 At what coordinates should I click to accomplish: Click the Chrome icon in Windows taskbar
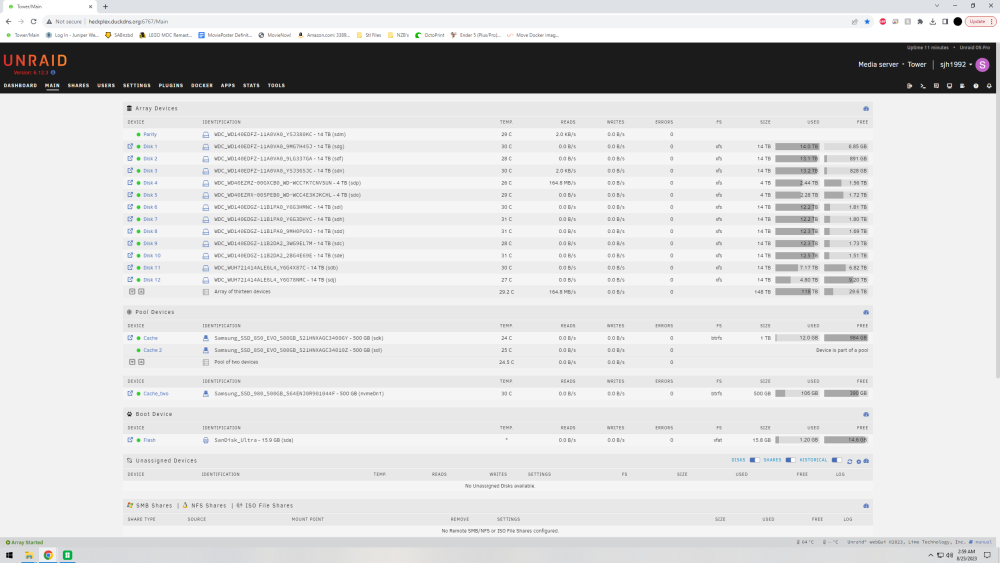[48, 555]
